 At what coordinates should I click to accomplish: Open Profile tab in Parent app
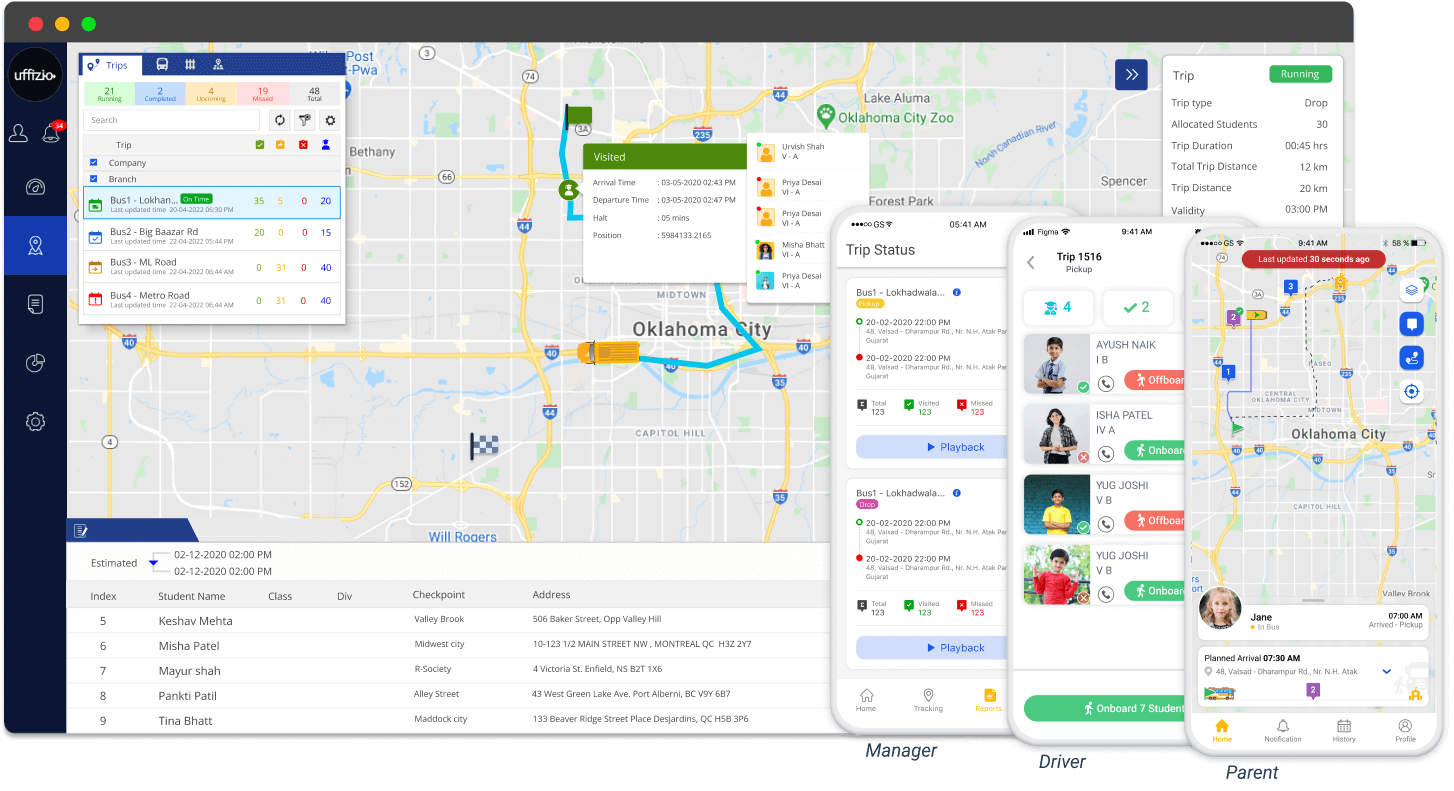pyautogui.click(x=1405, y=731)
